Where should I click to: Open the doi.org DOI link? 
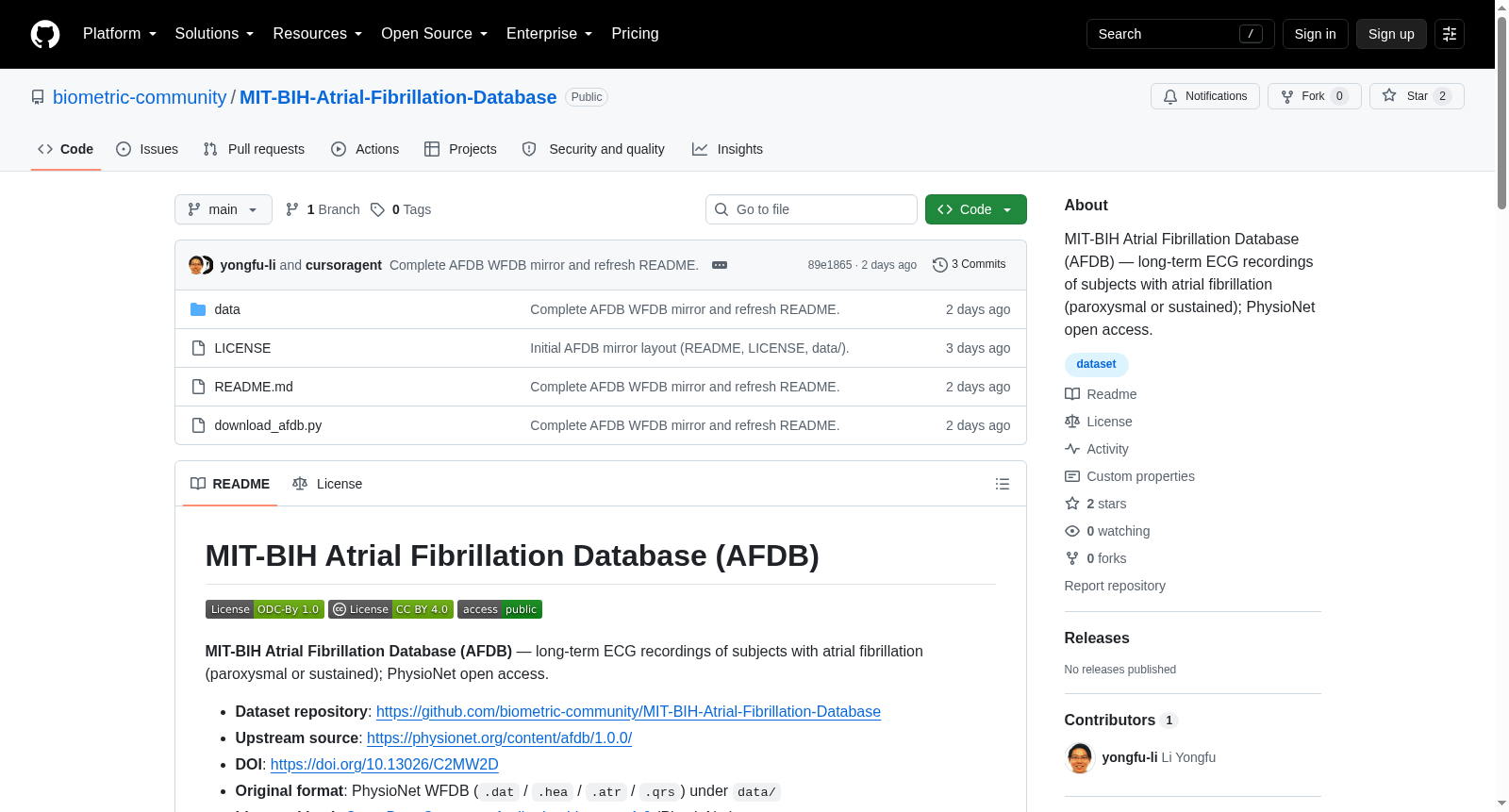(384, 764)
